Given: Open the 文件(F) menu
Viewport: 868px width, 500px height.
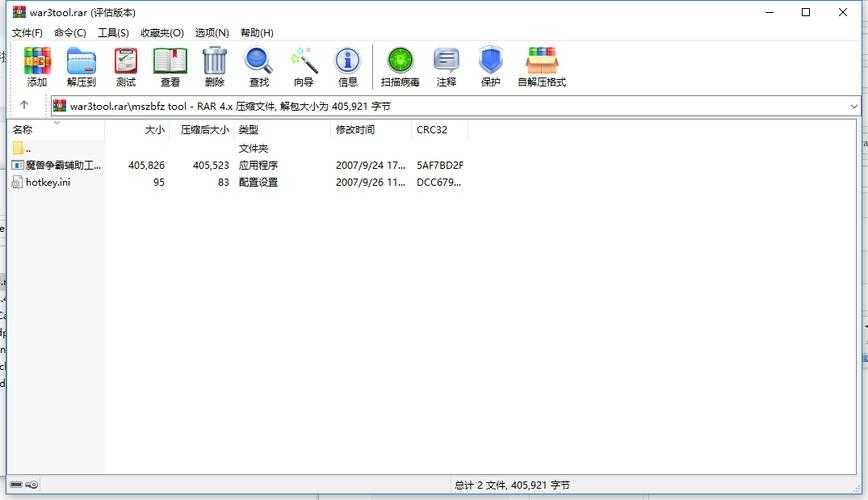Looking at the screenshot, I should coord(27,33).
